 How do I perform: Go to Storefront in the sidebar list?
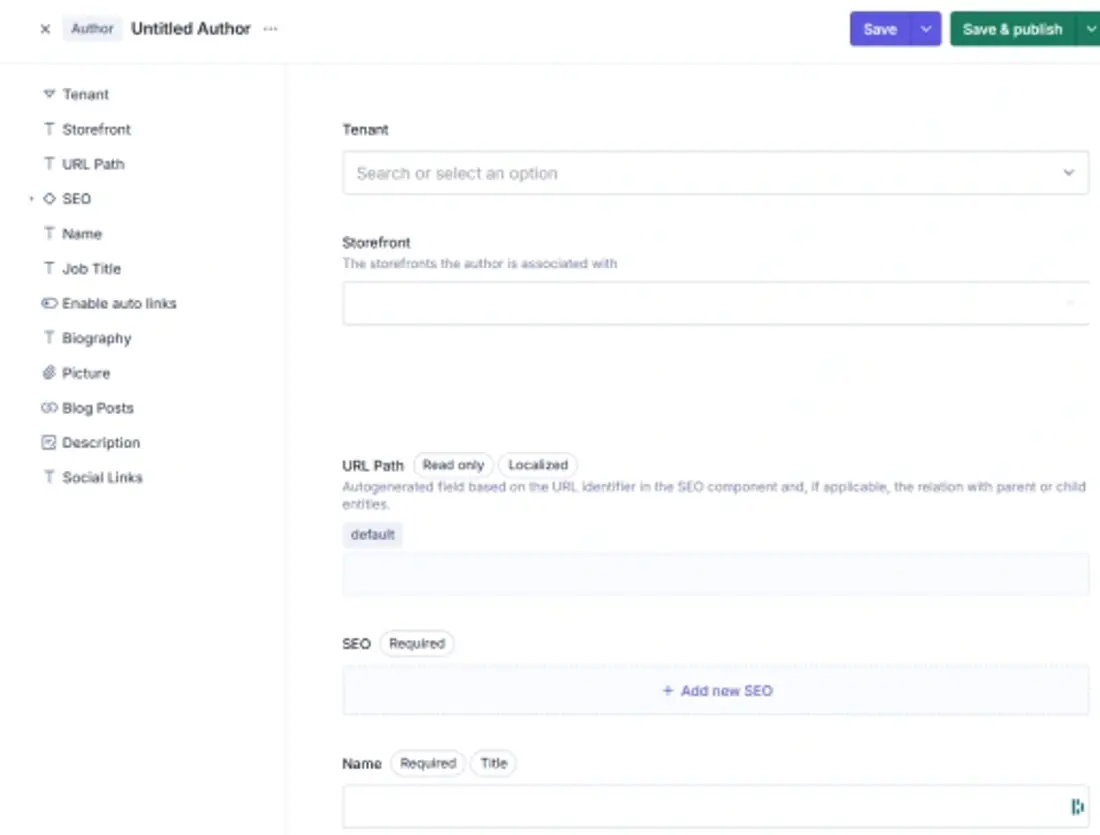(96, 129)
